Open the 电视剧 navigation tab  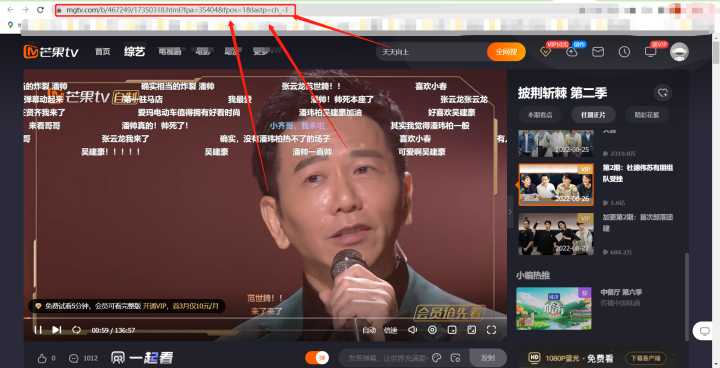point(170,51)
